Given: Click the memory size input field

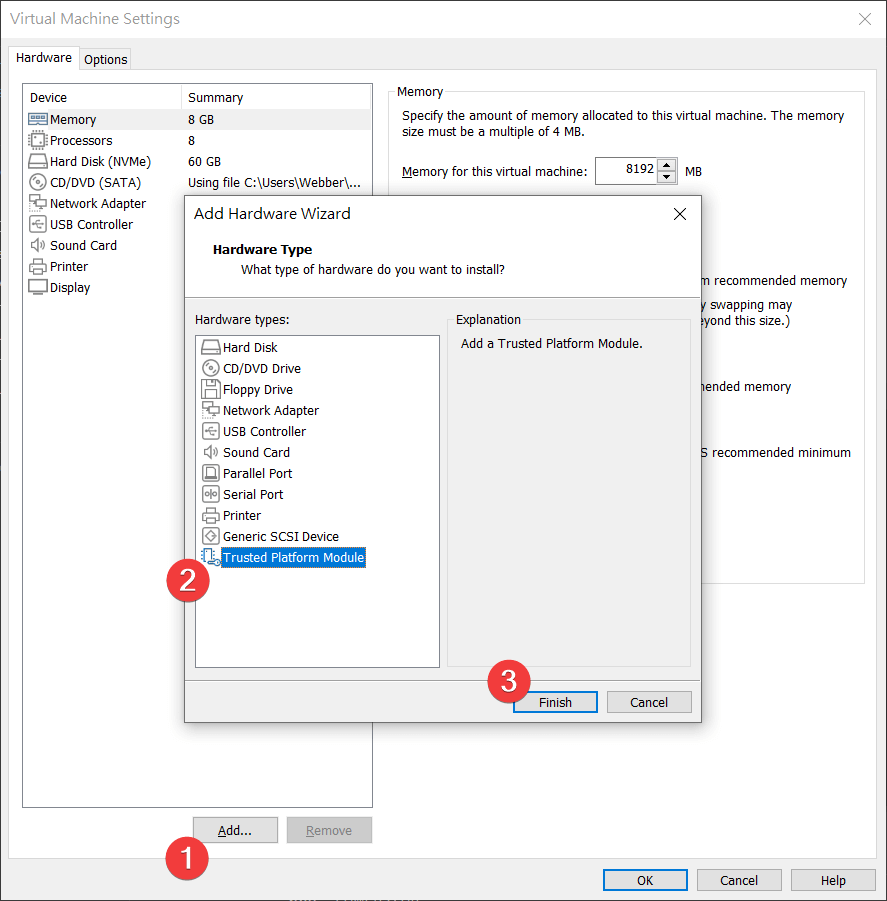Looking at the screenshot, I should click(626, 171).
